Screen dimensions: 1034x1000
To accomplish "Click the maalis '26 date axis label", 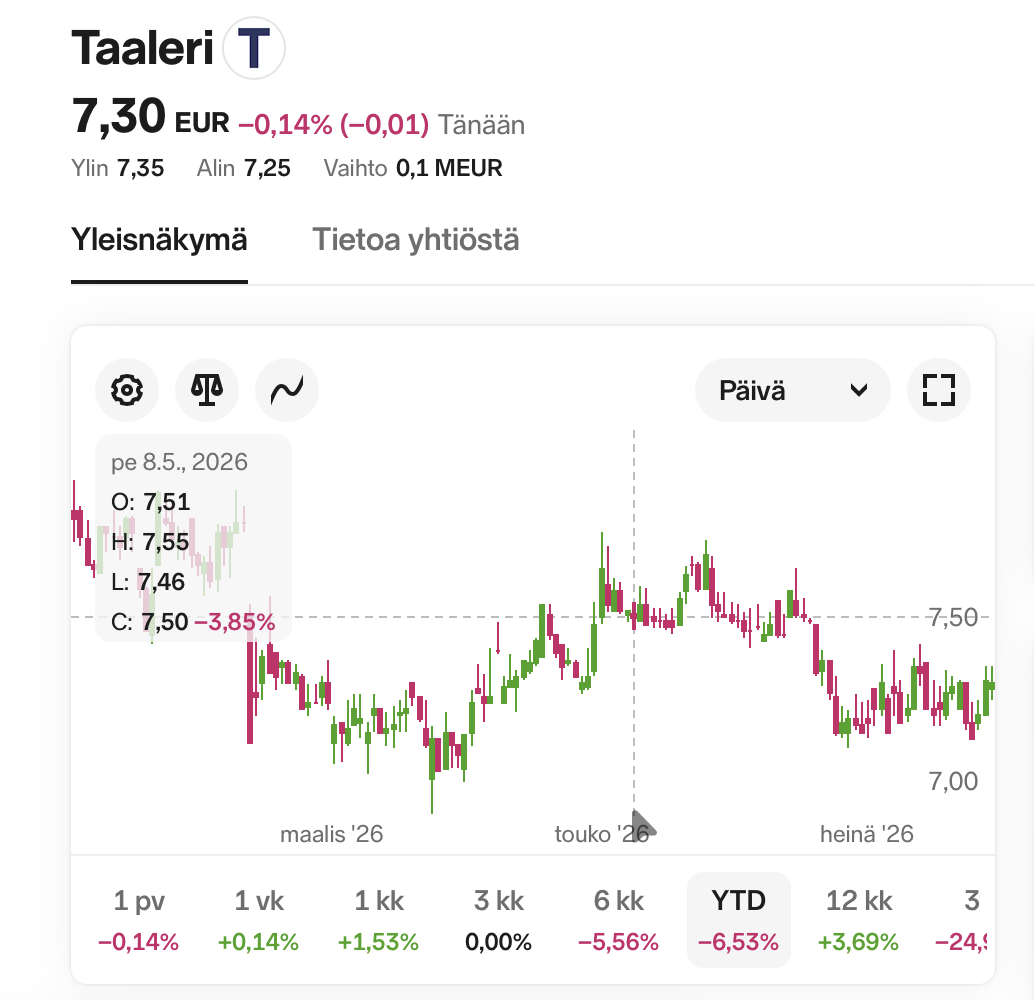I will click(x=332, y=834).
